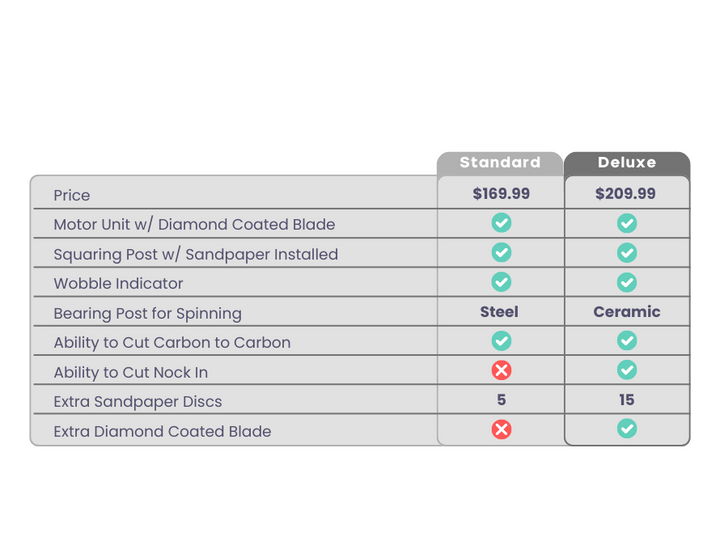Click Standard's red X for Extra Blade
The width and height of the screenshot is (720, 558).
(x=501, y=429)
